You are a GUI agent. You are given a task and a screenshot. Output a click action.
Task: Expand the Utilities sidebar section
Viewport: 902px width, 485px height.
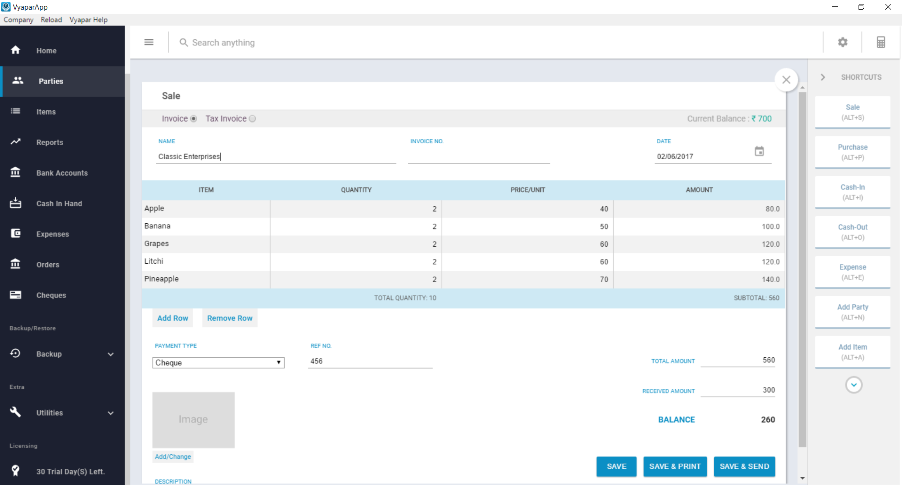[x=110, y=412]
